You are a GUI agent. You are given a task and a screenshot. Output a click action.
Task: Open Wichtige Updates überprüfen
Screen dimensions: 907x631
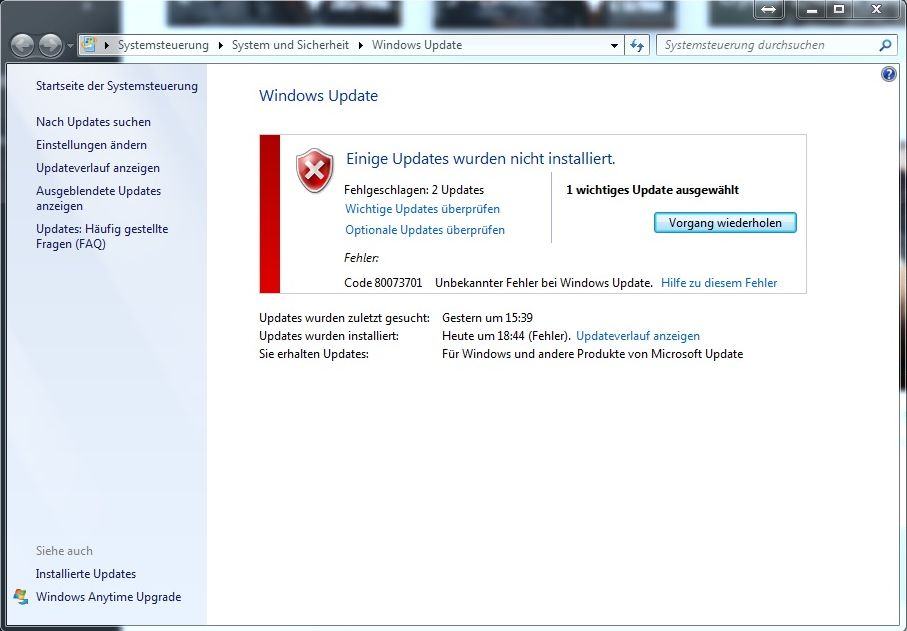point(422,209)
